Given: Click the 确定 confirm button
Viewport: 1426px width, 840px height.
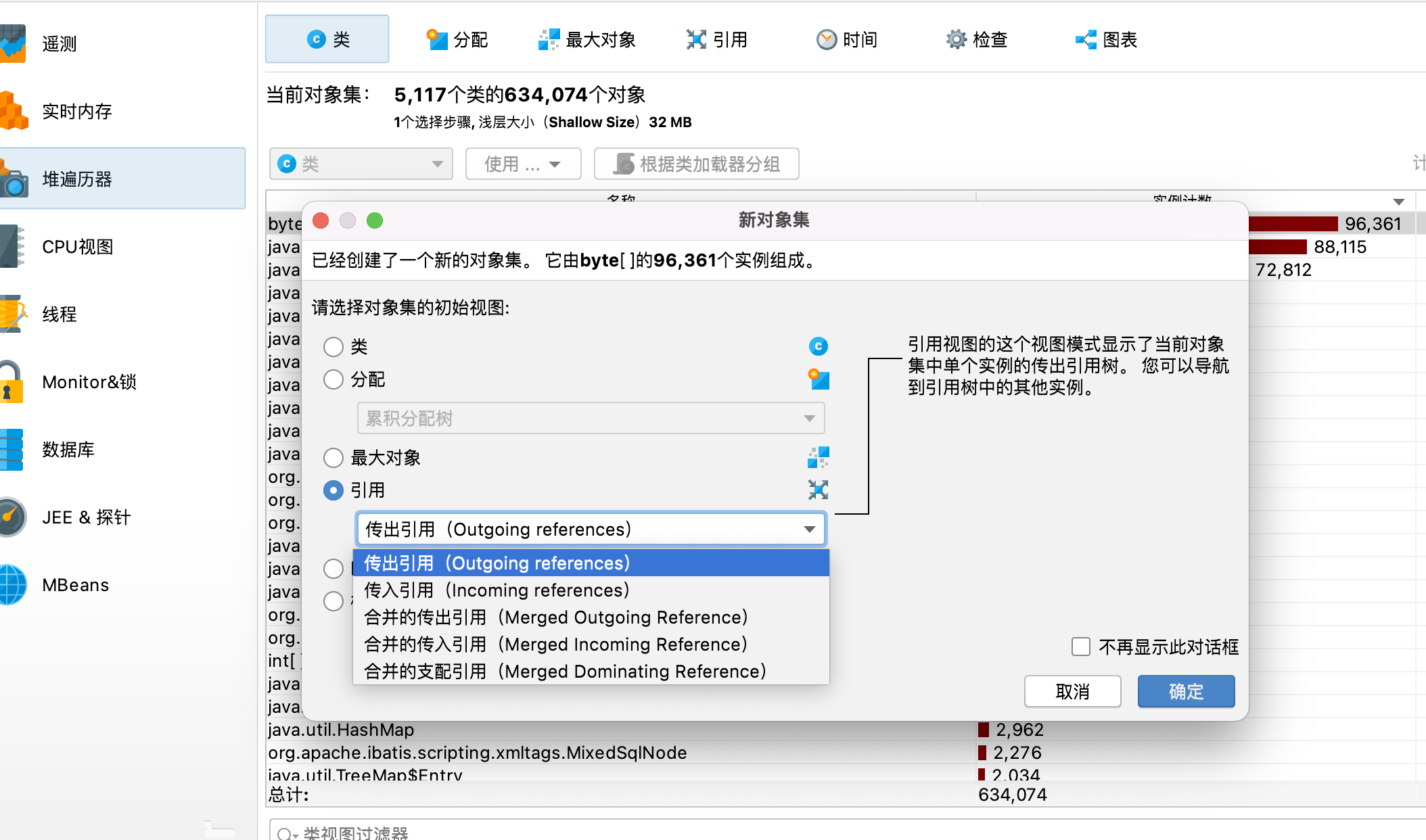Looking at the screenshot, I should coord(1186,691).
